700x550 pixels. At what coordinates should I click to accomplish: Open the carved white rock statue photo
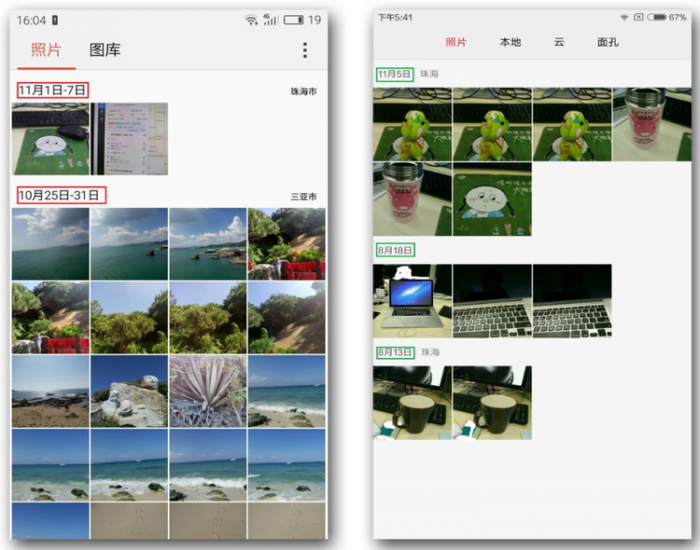click(129, 391)
